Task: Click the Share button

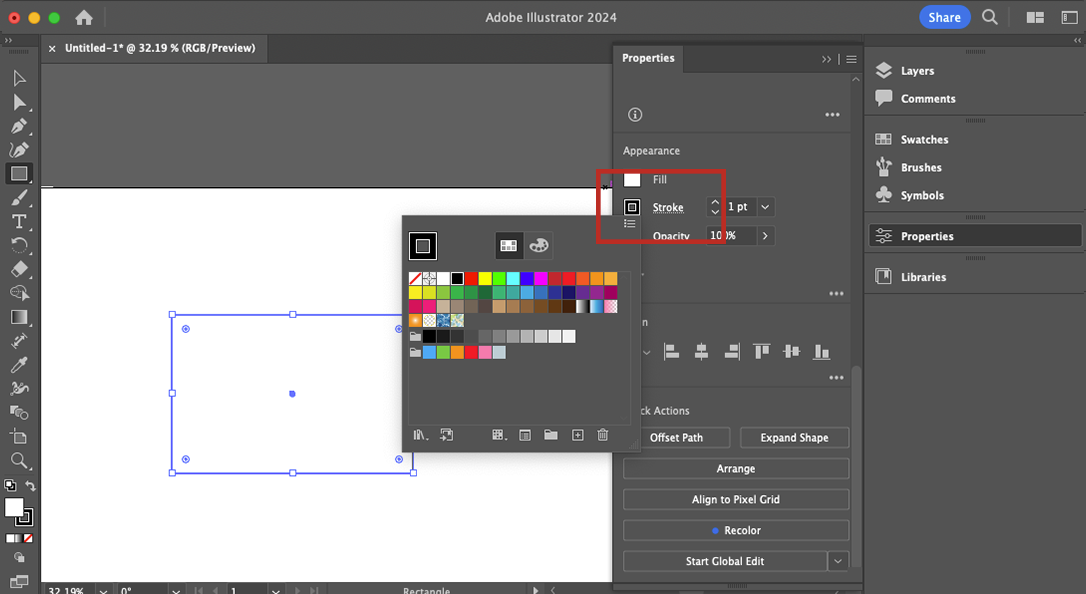Action: 944,17
